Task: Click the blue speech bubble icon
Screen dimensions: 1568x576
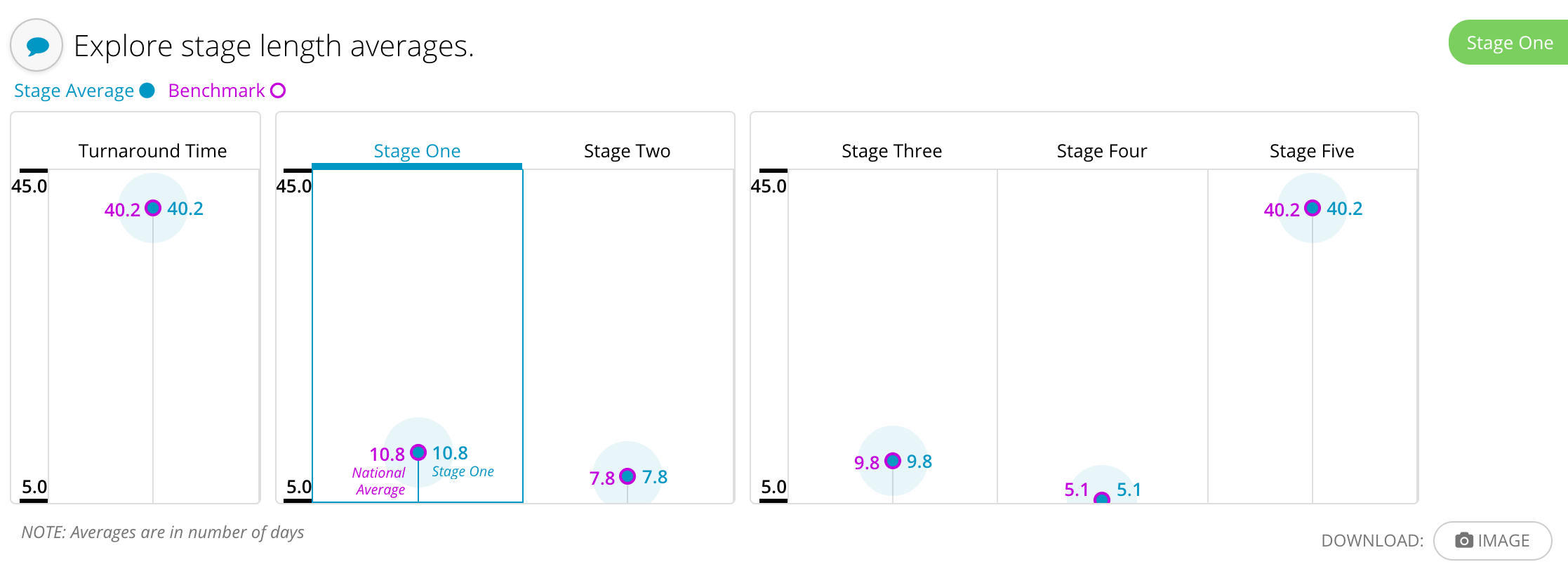Action: coord(36,46)
